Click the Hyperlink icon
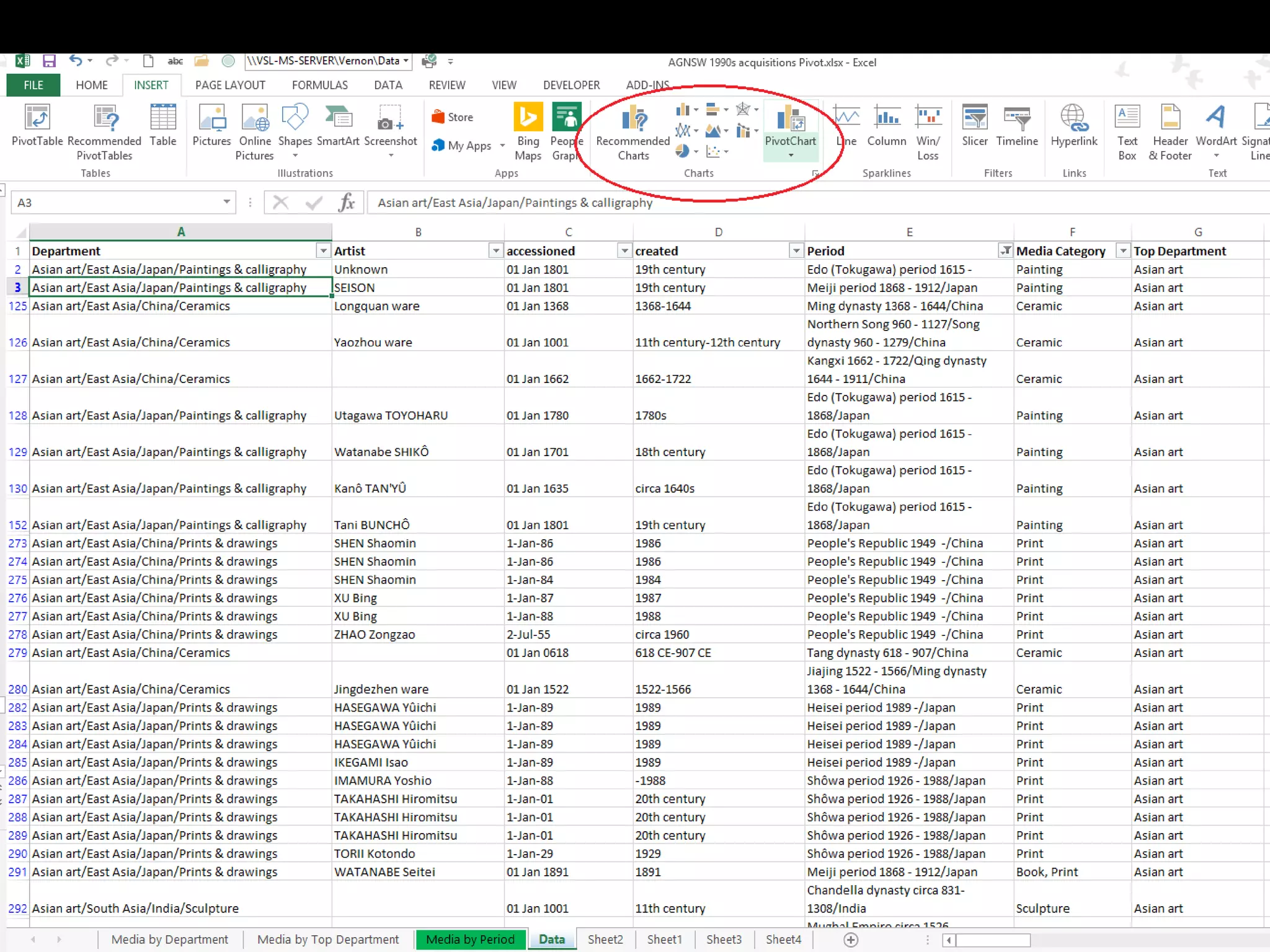 (1073, 118)
